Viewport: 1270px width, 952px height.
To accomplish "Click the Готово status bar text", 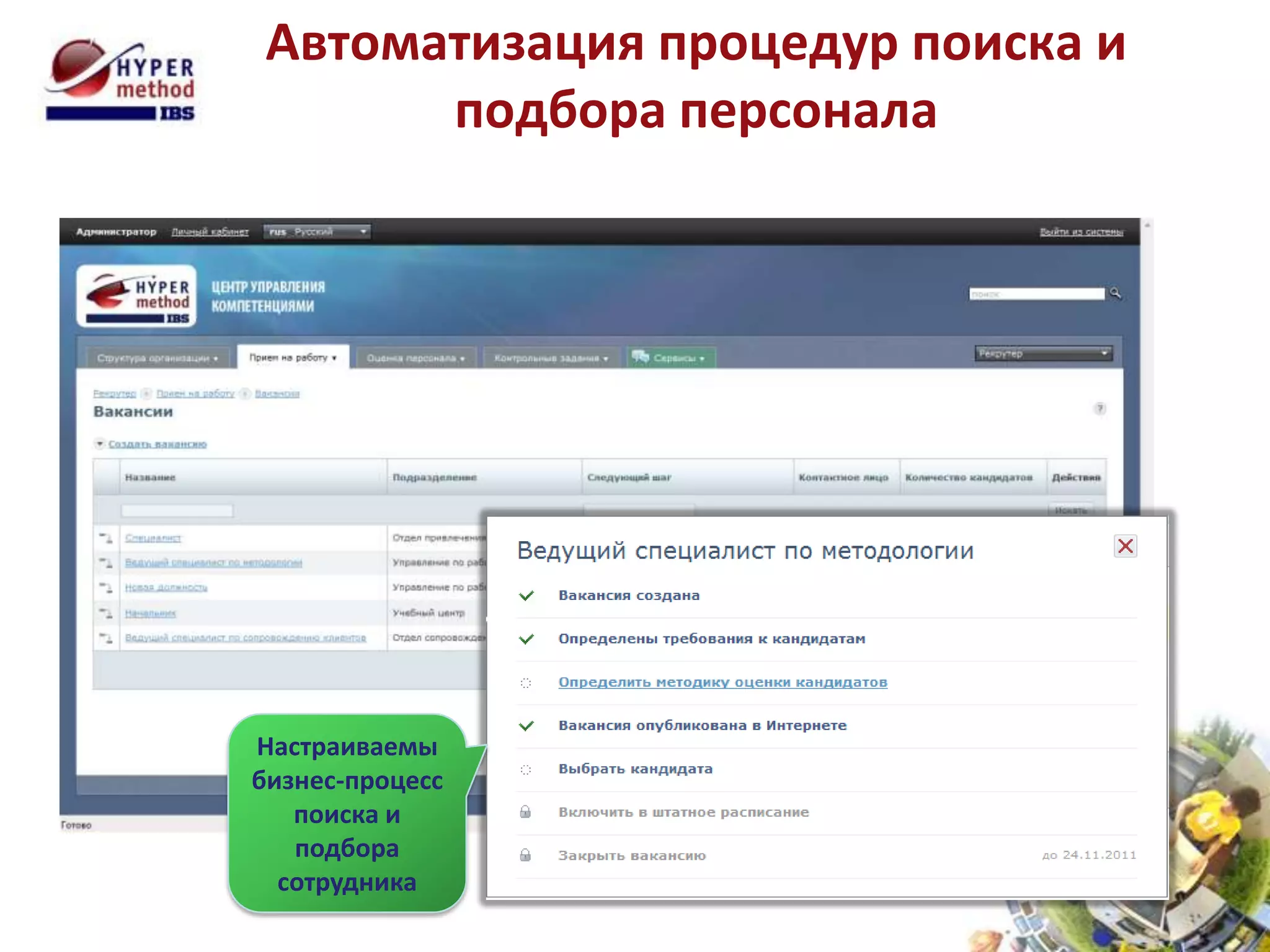I will click(x=76, y=825).
